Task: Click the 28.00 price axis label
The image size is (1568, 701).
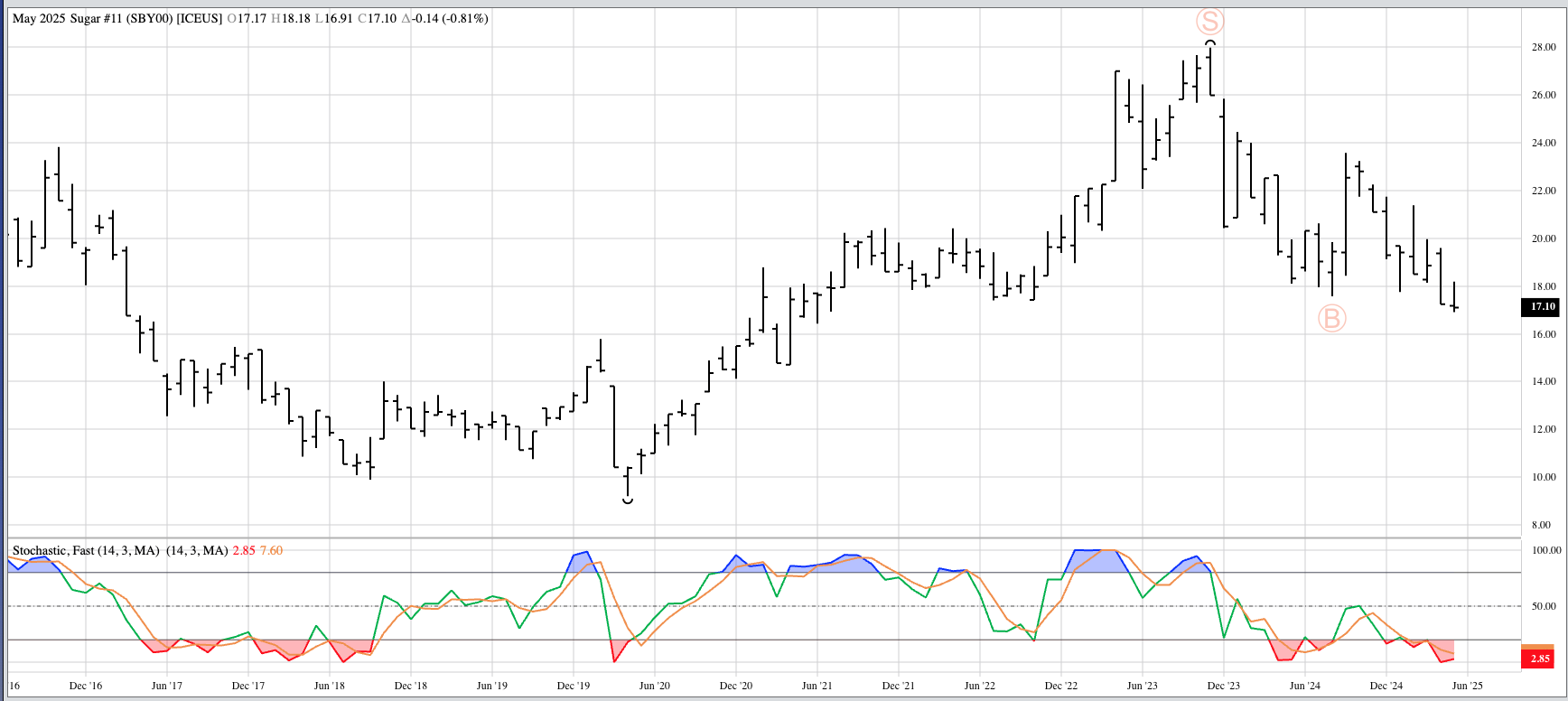Action: 1543,47
